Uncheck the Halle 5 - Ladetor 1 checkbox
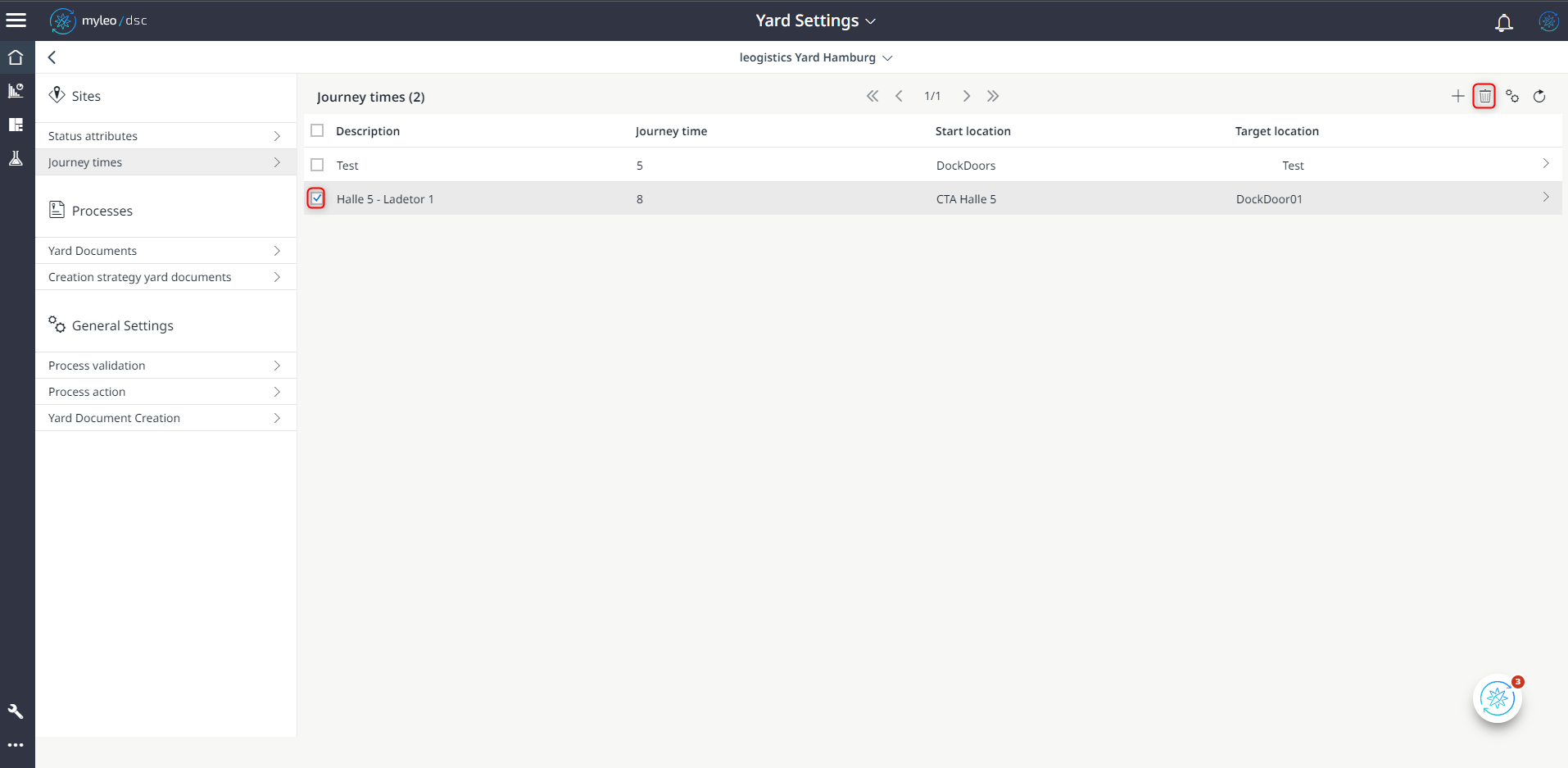Viewport: 1568px width, 768px height. click(x=317, y=198)
